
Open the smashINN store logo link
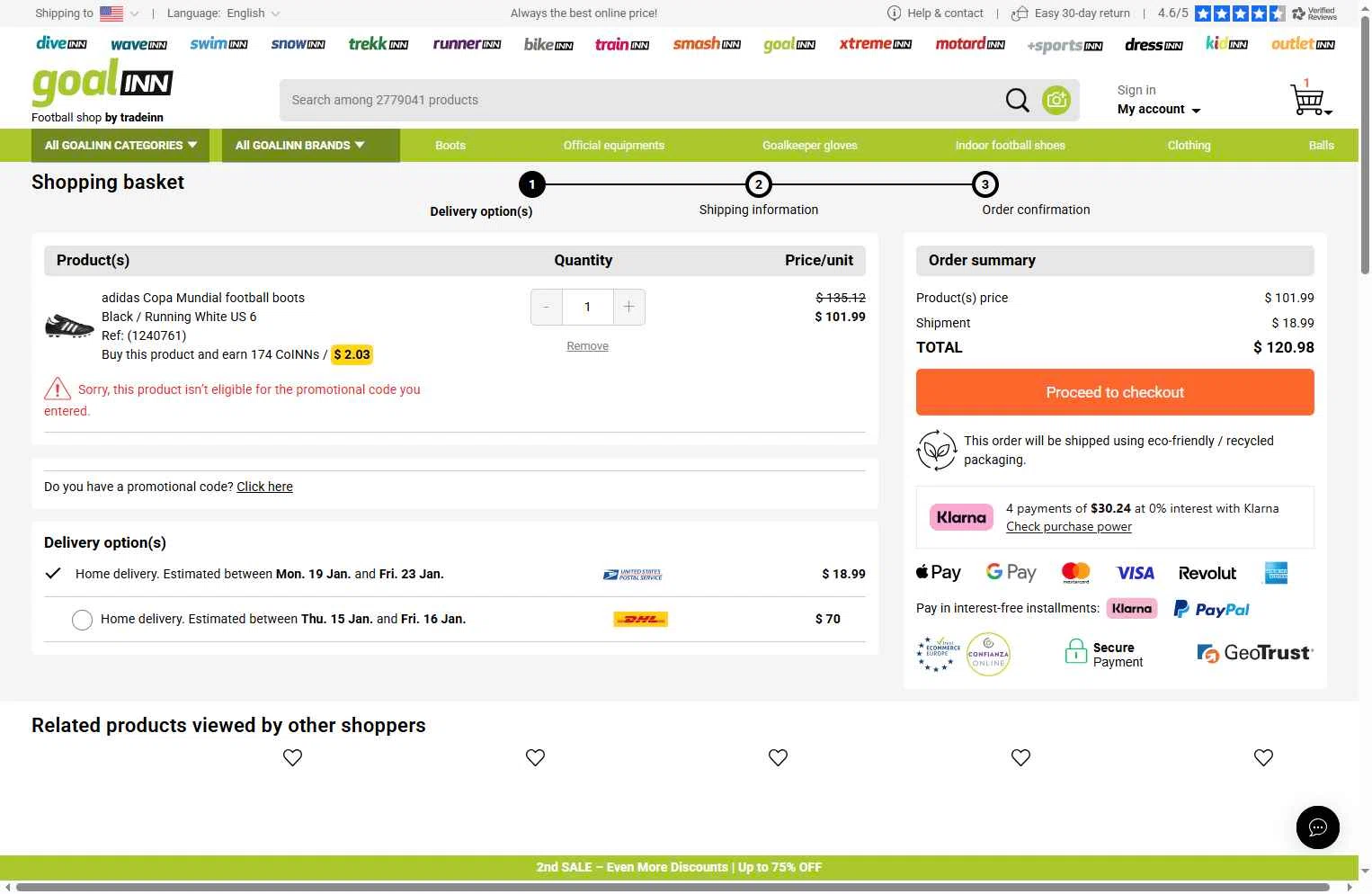click(x=707, y=43)
